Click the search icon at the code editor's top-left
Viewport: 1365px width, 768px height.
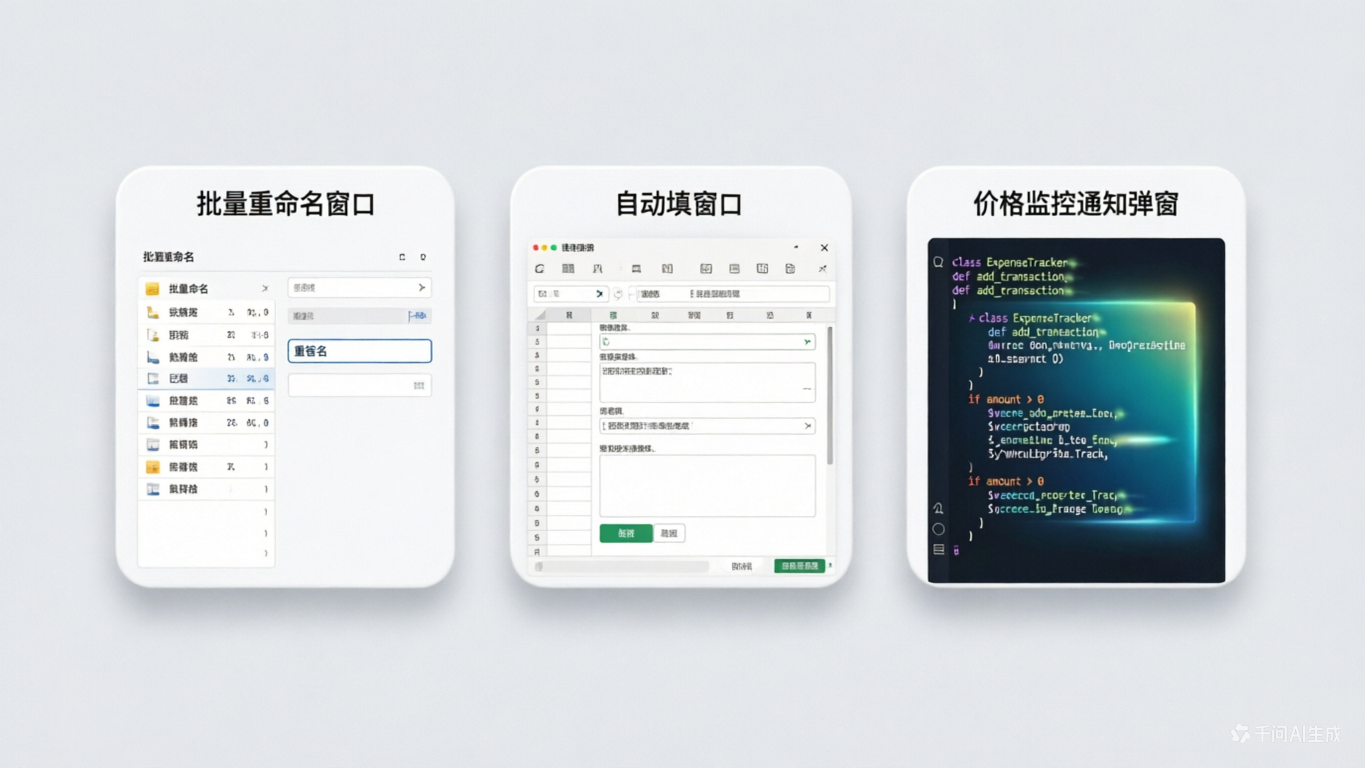pos(938,262)
